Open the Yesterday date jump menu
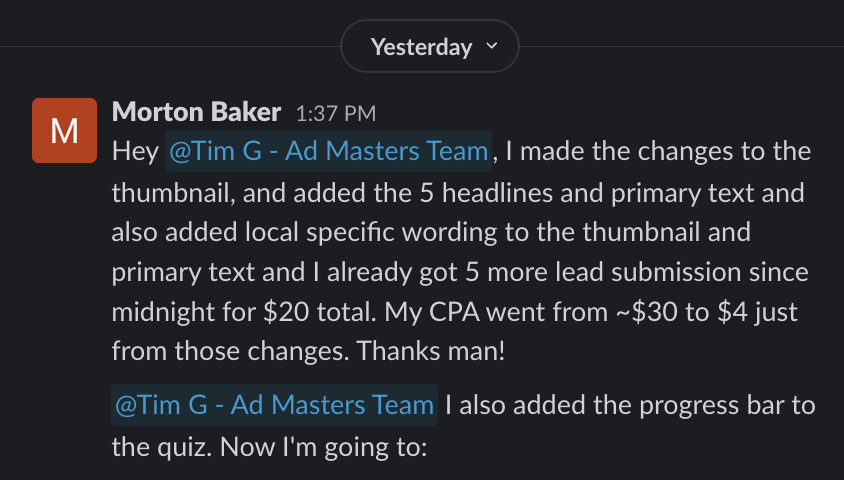This screenshot has height=480, width=844. click(x=430, y=46)
